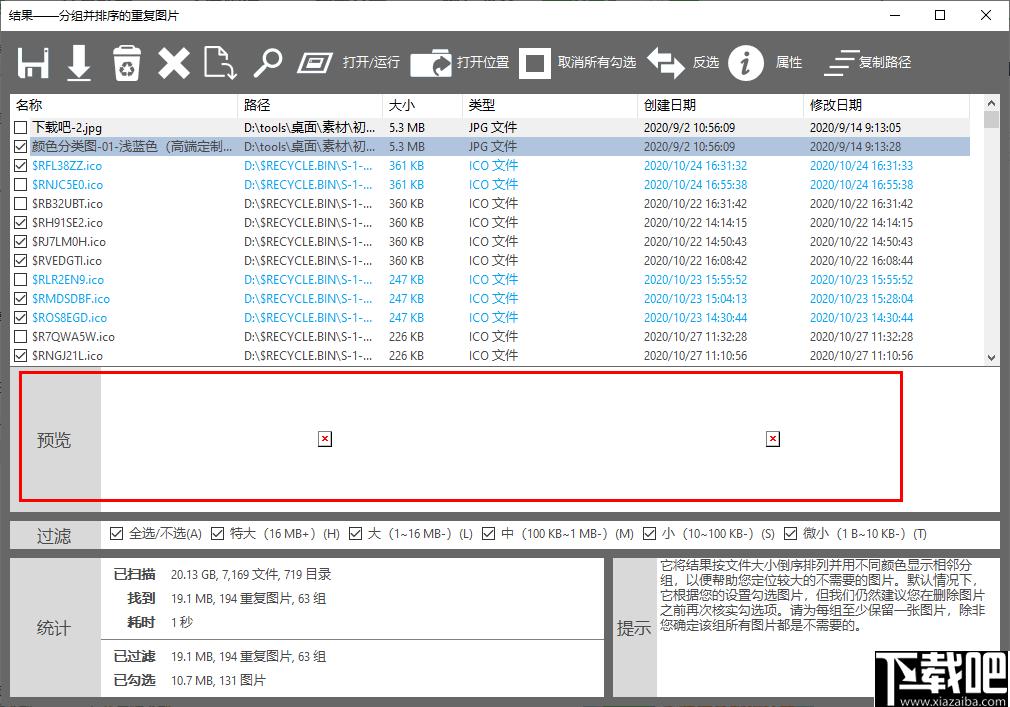Maximize the results window
Image resolution: width=1010 pixels, height=707 pixels.
coord(940,15)
